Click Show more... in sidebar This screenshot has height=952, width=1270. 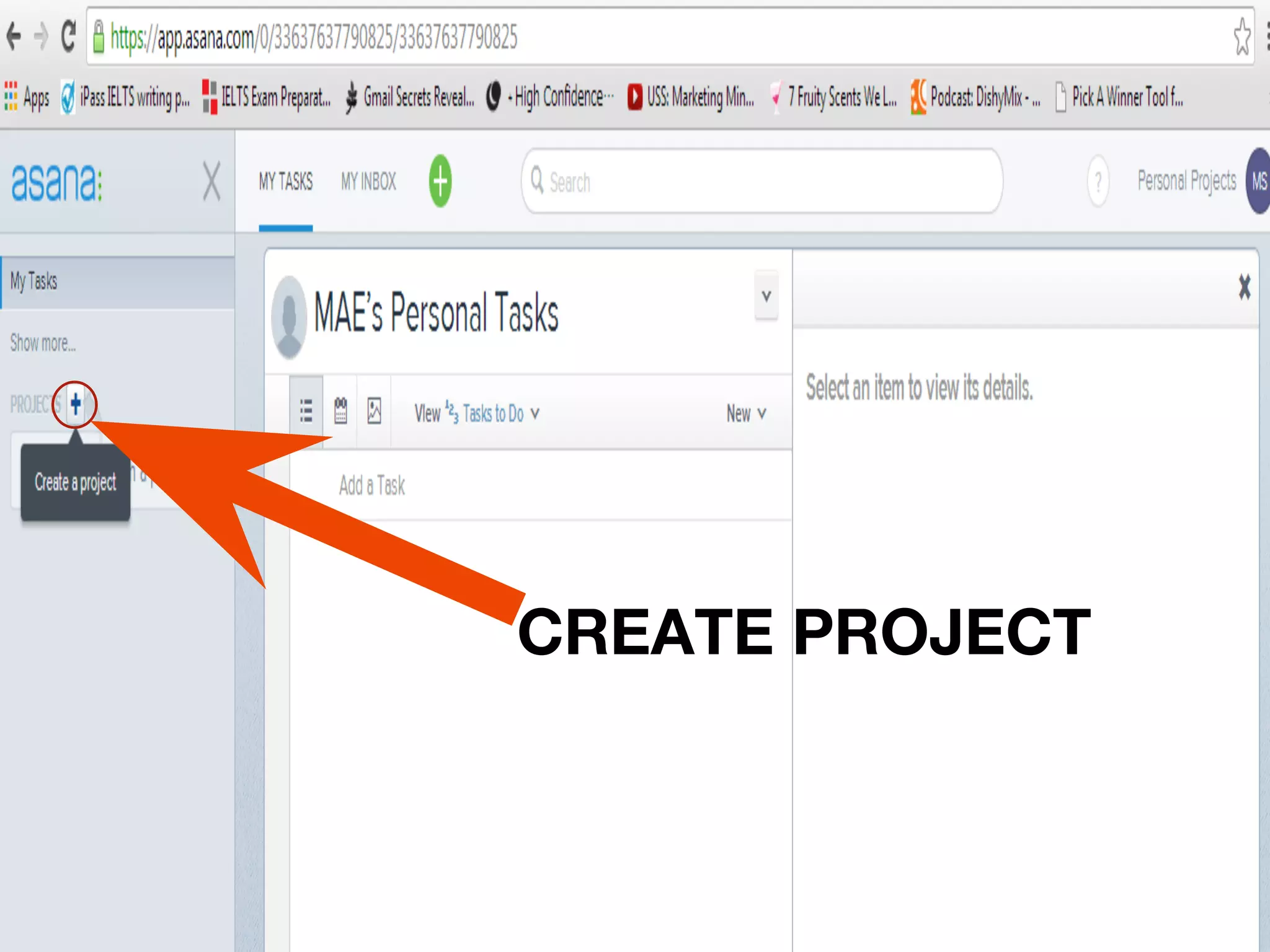(43, 343)
